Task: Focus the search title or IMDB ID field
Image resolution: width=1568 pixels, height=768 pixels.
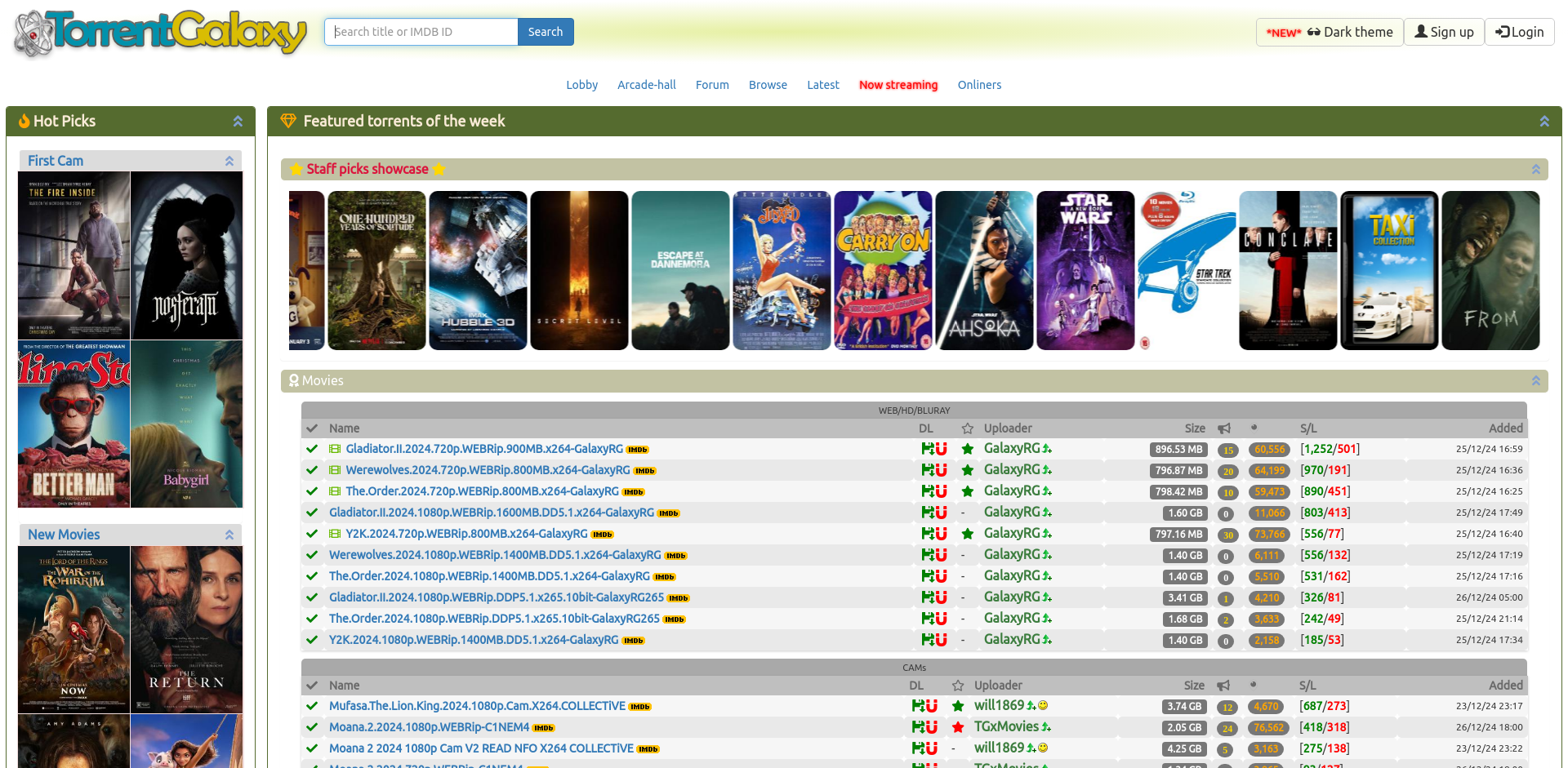Action: click(421, 32)
